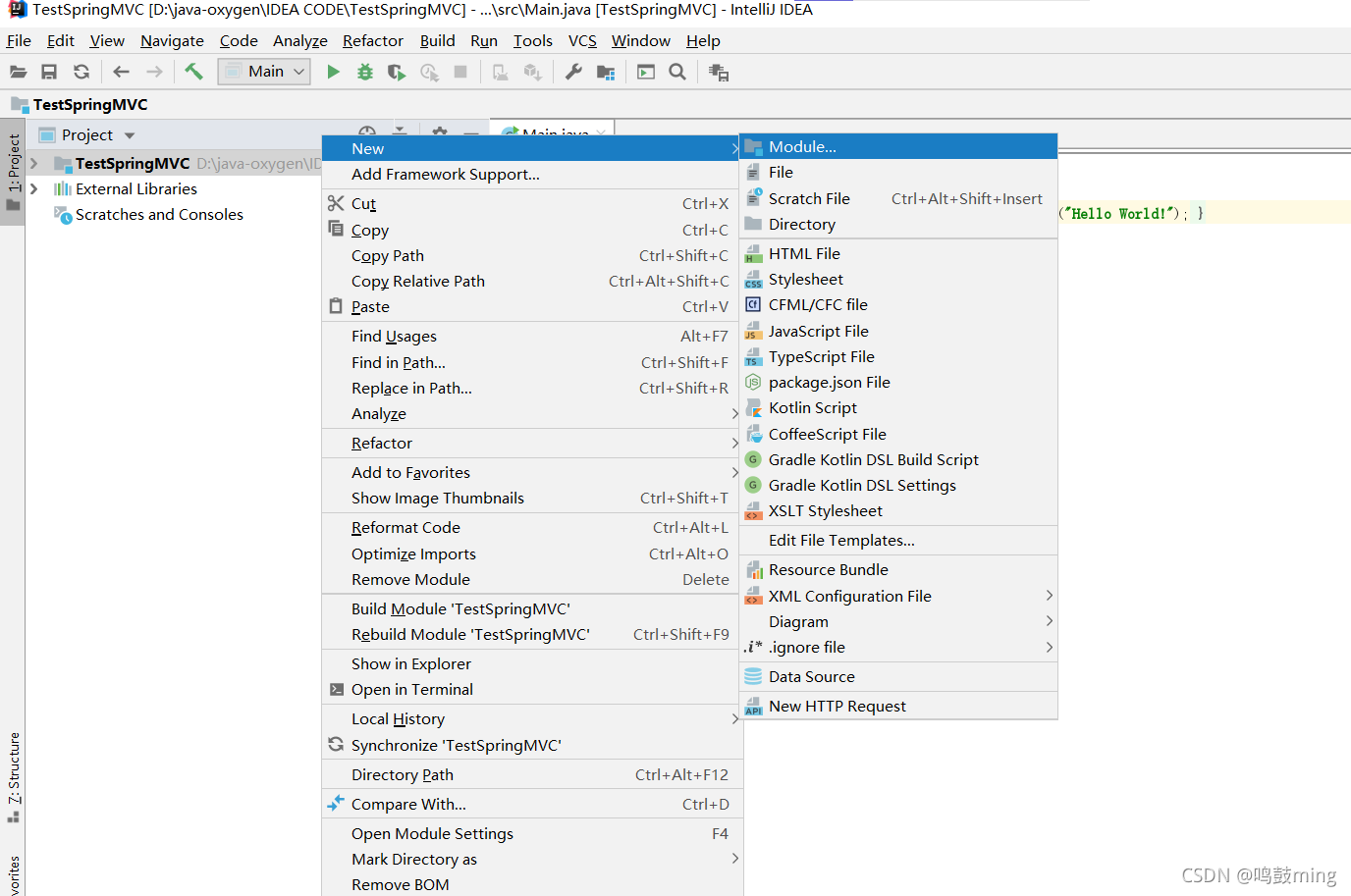The width and height of the screenshot is (1351, 896).
Task: Choose Stylesheet option
Action: tap(898, 279)
